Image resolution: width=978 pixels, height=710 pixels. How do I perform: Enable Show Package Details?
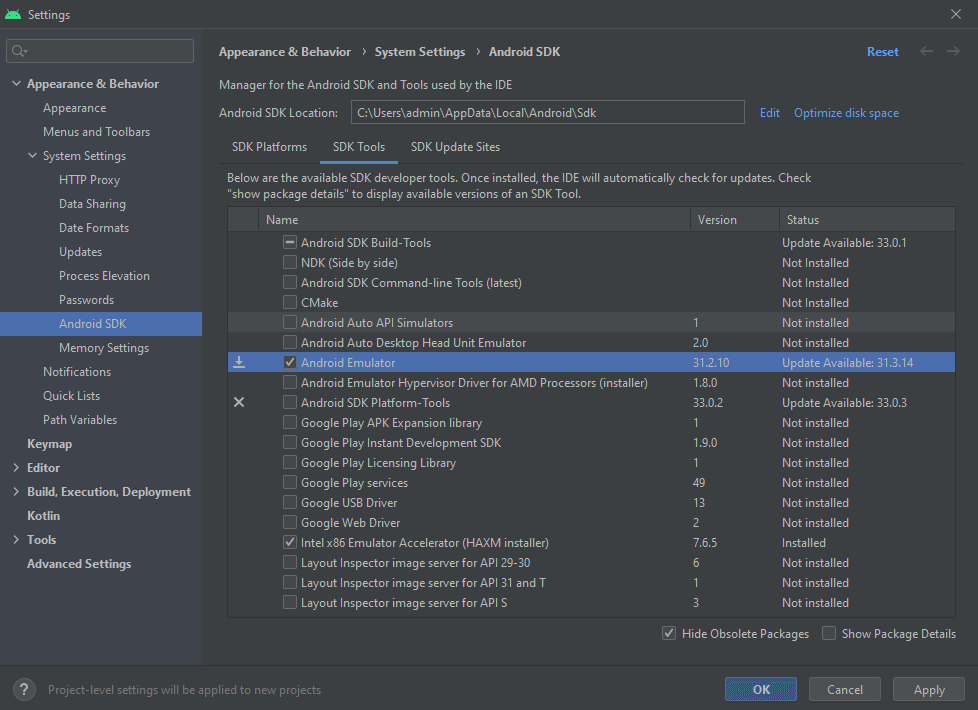click(828, 633)
